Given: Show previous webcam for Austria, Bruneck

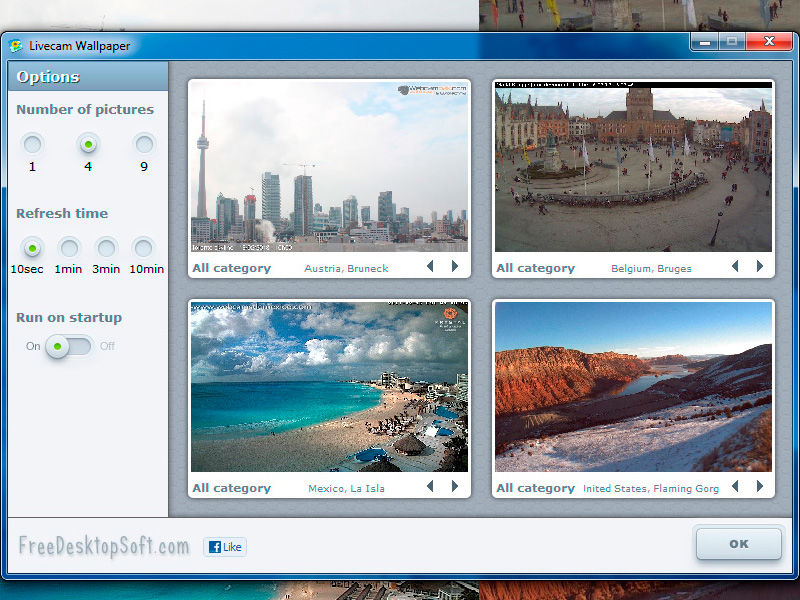Looking at the screenshot, I should [x=430, y=267].
